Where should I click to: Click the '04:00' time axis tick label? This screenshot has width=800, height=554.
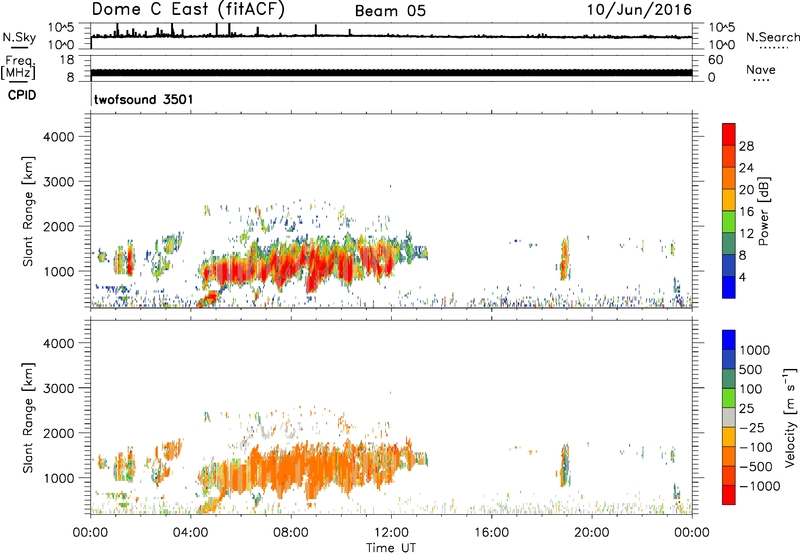point(191,533)
